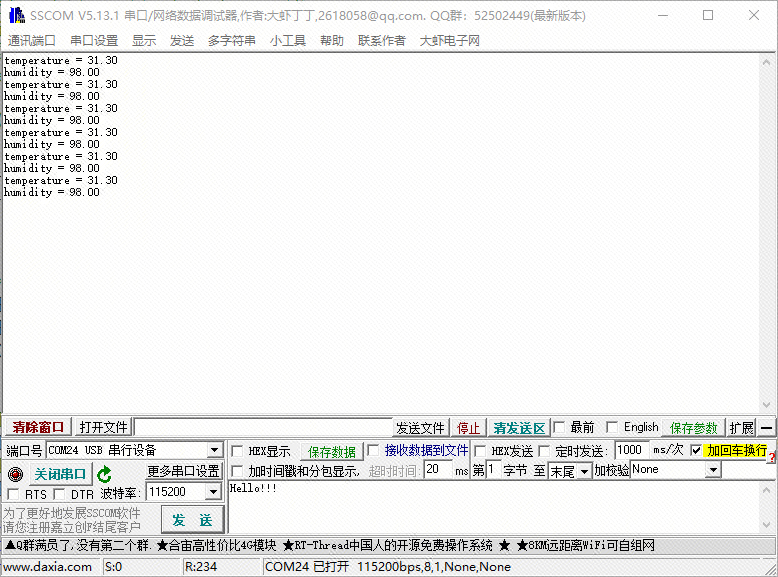The height and width of the screenshot is (577, 778).
Task: Toggle the English language checkbox
Action: [x=612, y=427]
